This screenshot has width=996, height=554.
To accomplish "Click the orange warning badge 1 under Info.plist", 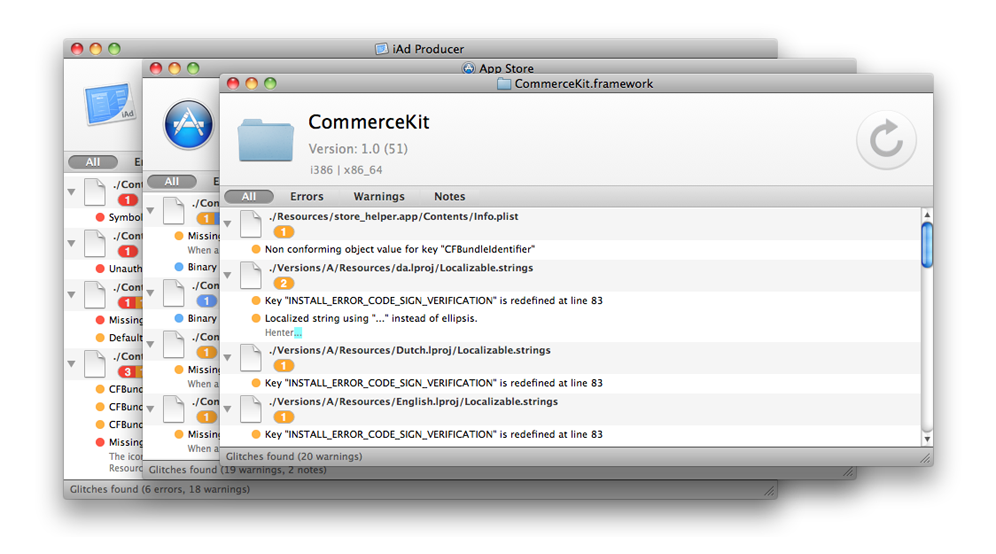I will (x=283, y=232).
